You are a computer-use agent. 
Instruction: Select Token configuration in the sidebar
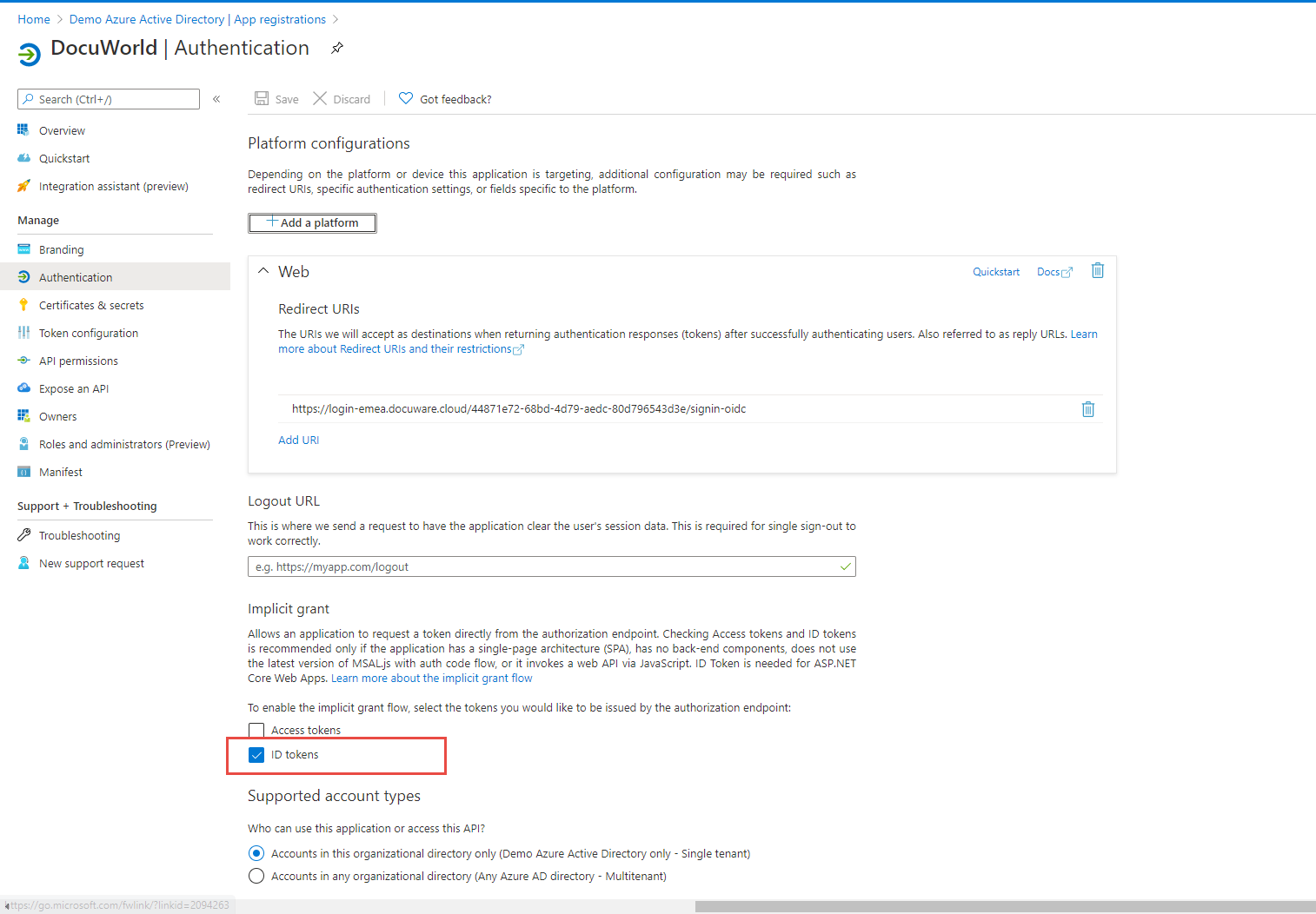88,332
